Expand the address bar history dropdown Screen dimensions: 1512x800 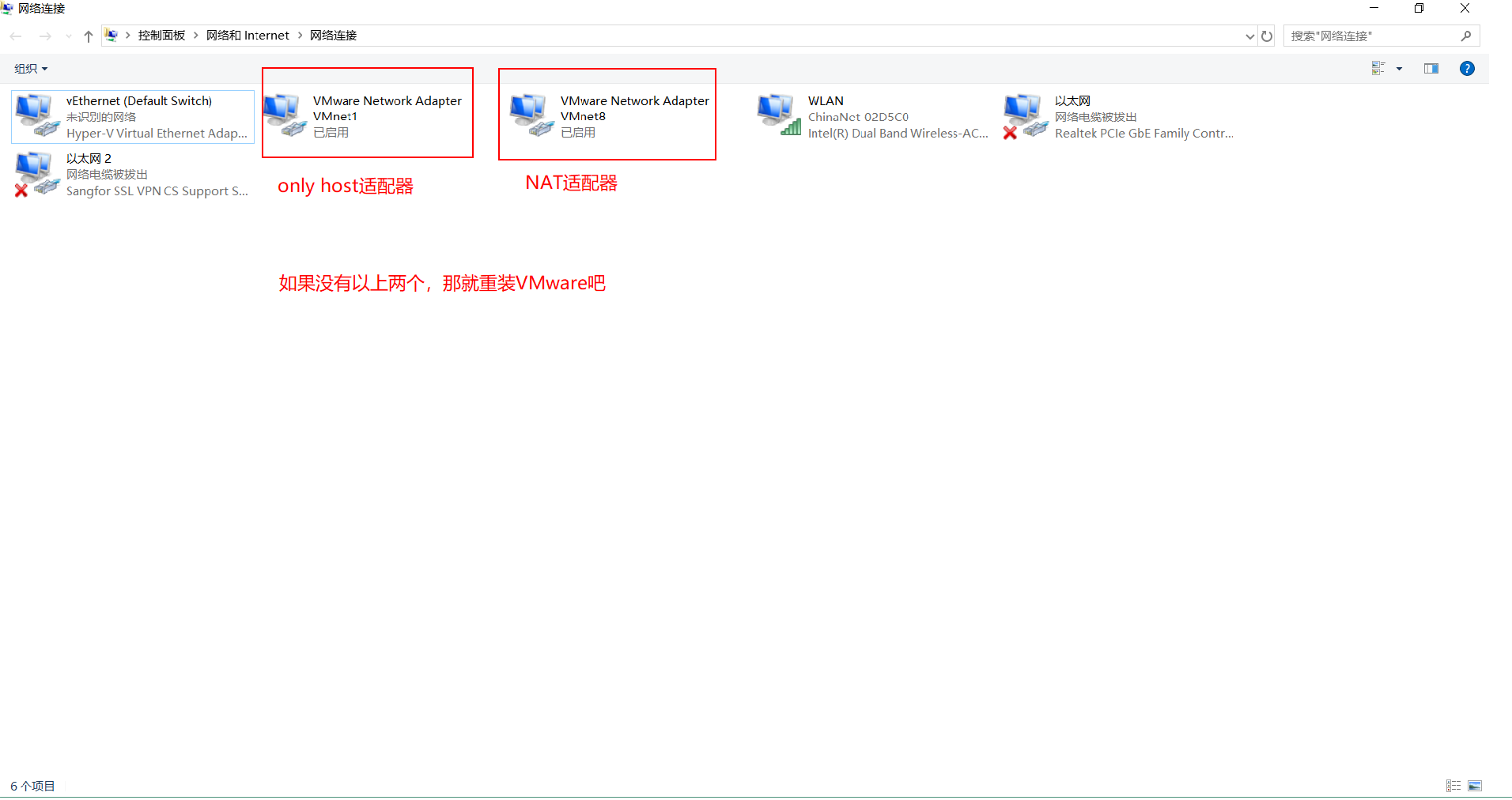(x=1249, y=36)
